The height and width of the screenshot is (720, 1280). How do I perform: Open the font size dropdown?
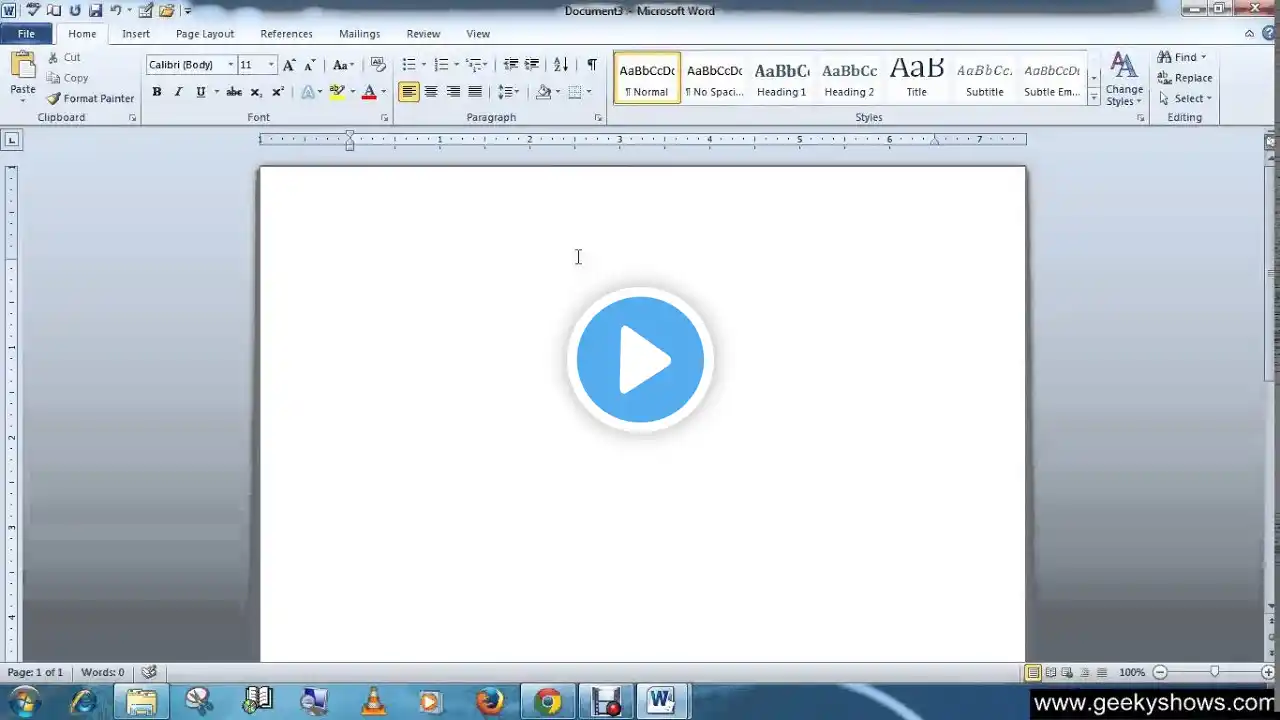point(271,65)
